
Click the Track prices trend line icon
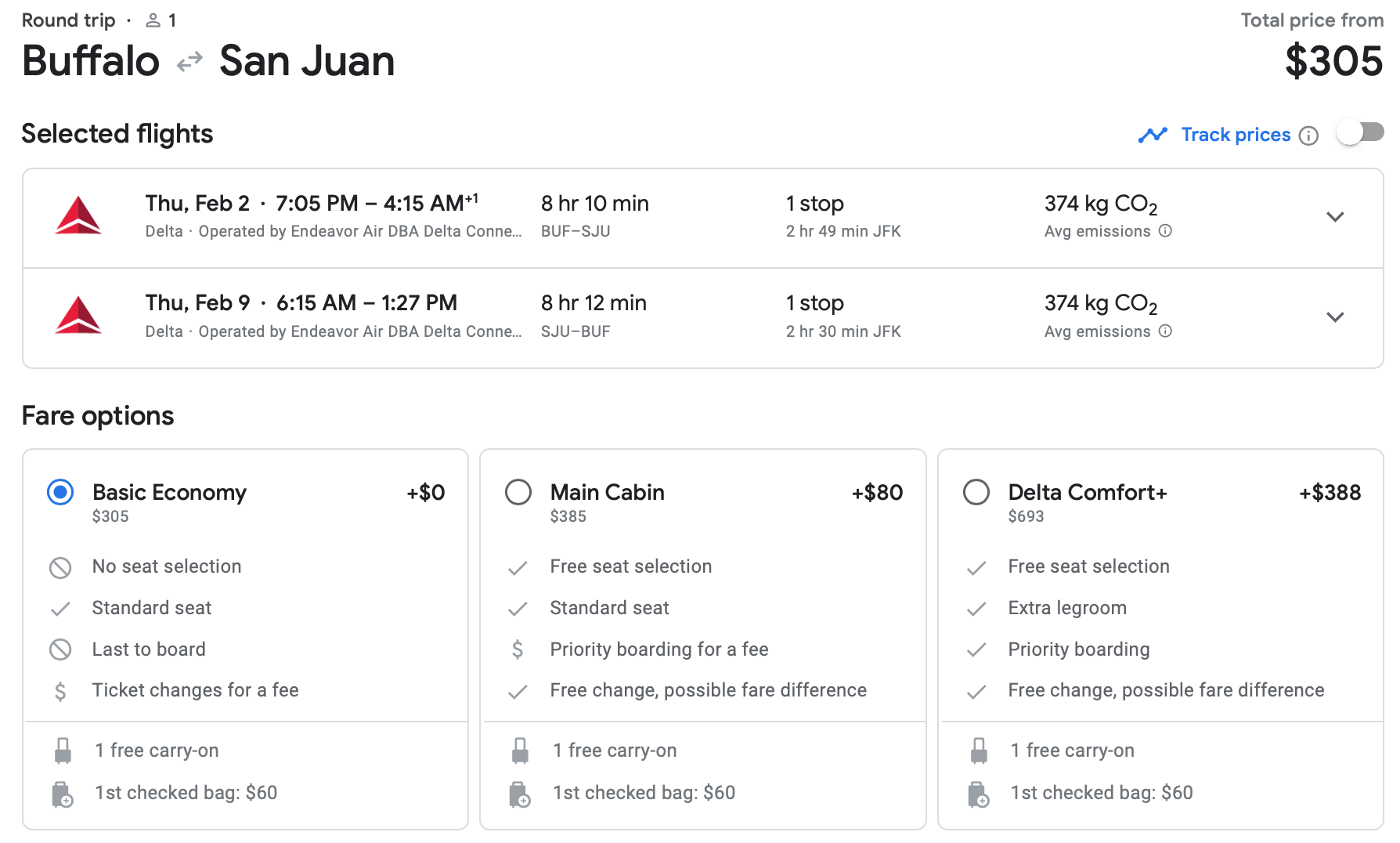pyautogui.click(x=1153, y=135)
